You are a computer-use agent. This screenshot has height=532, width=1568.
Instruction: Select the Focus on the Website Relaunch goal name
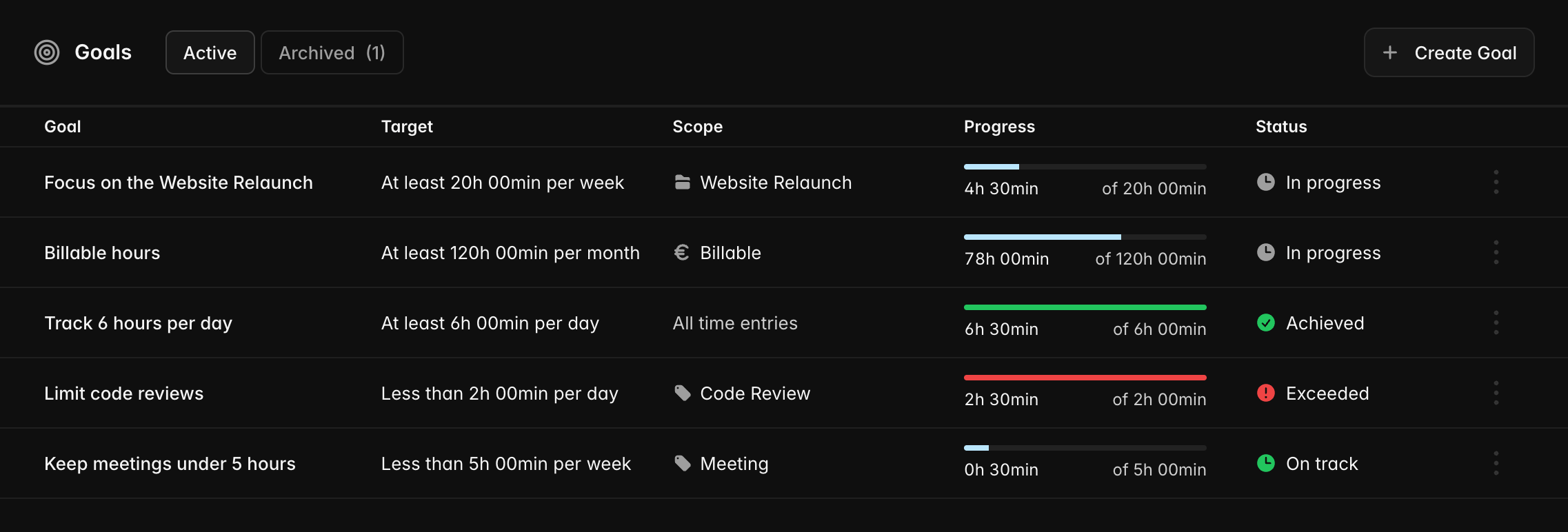click(179, 183)
